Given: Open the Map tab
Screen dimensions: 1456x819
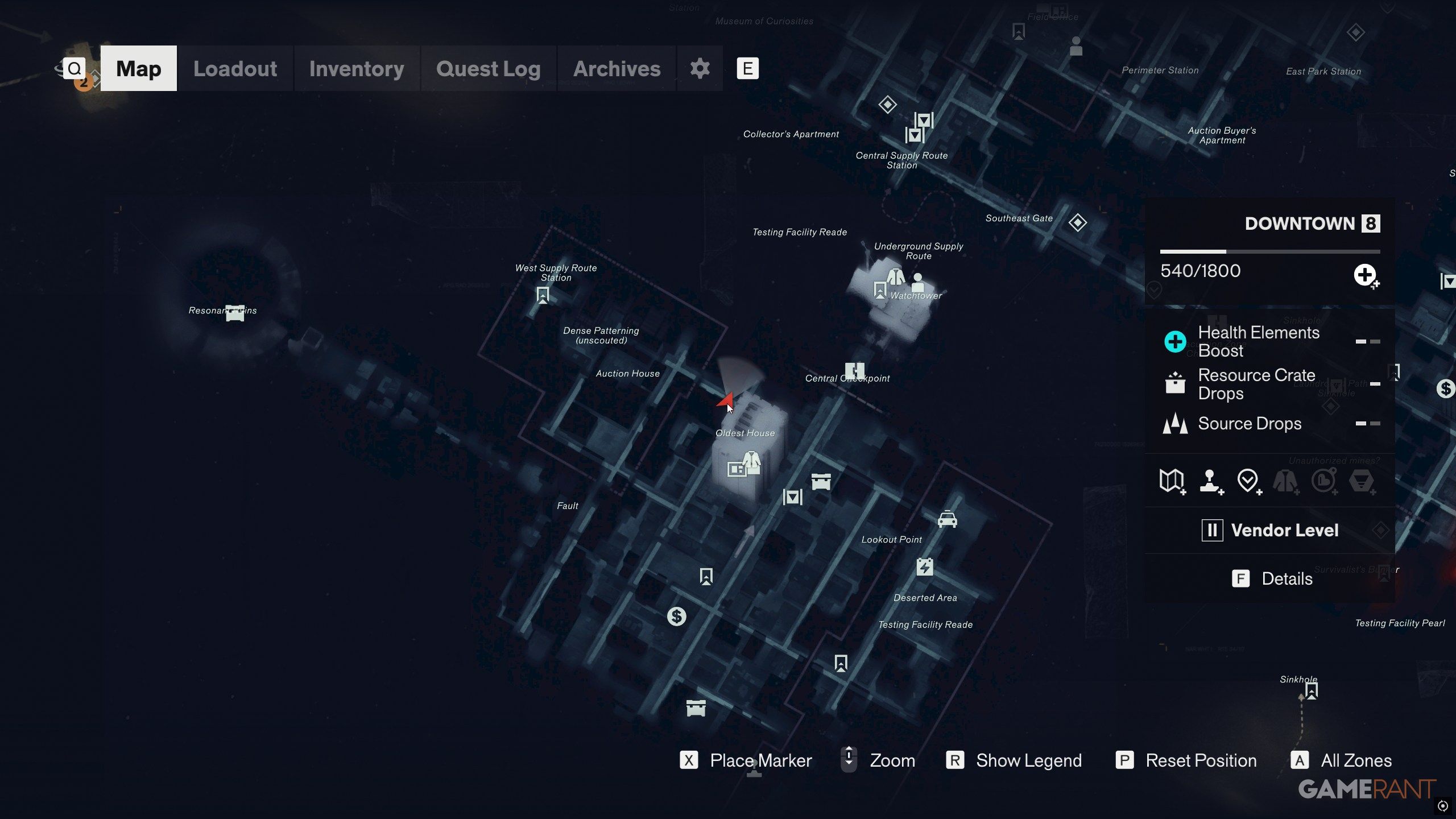Looking at the screenshot, I should 139,68.
